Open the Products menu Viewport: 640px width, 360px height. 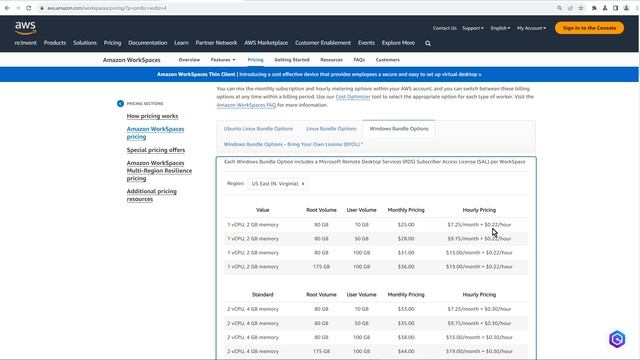click(55, 43)
